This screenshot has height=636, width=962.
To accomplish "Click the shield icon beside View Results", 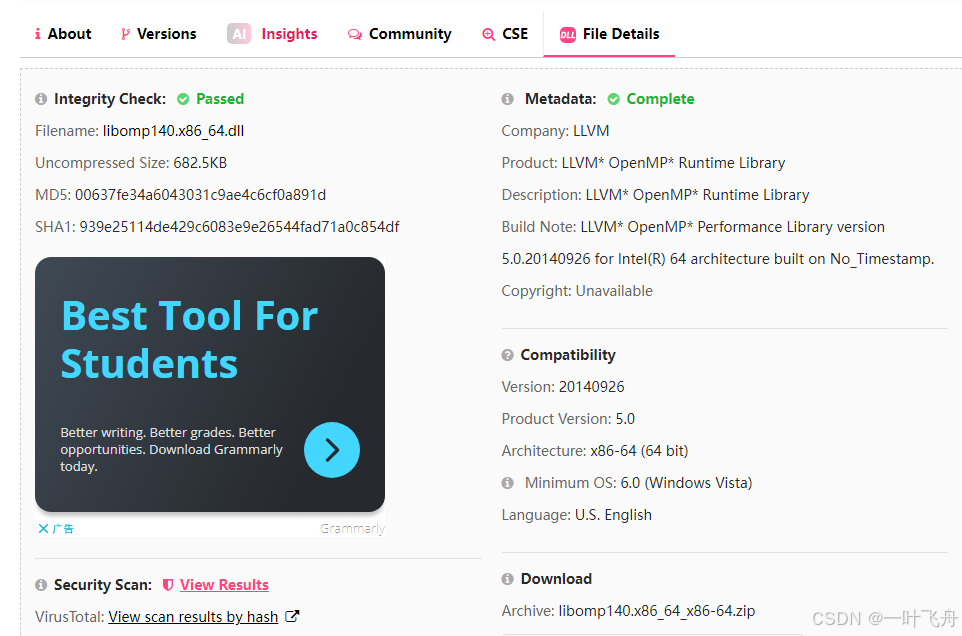I will 167,585.
